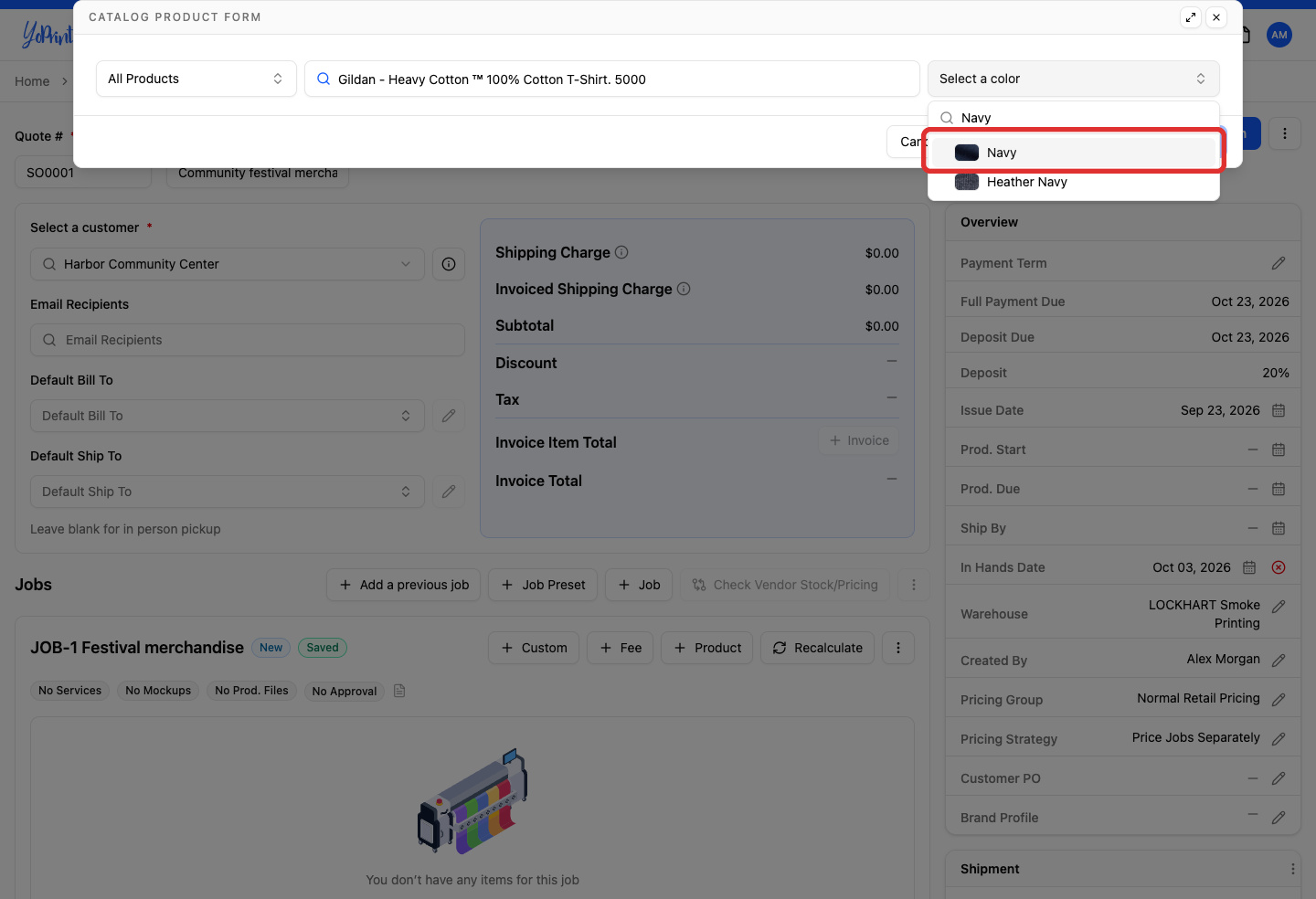Click Invoiced Shipping Charge info icon
Viewport: 1316px width, 899px height.
(x=684, y=289)
